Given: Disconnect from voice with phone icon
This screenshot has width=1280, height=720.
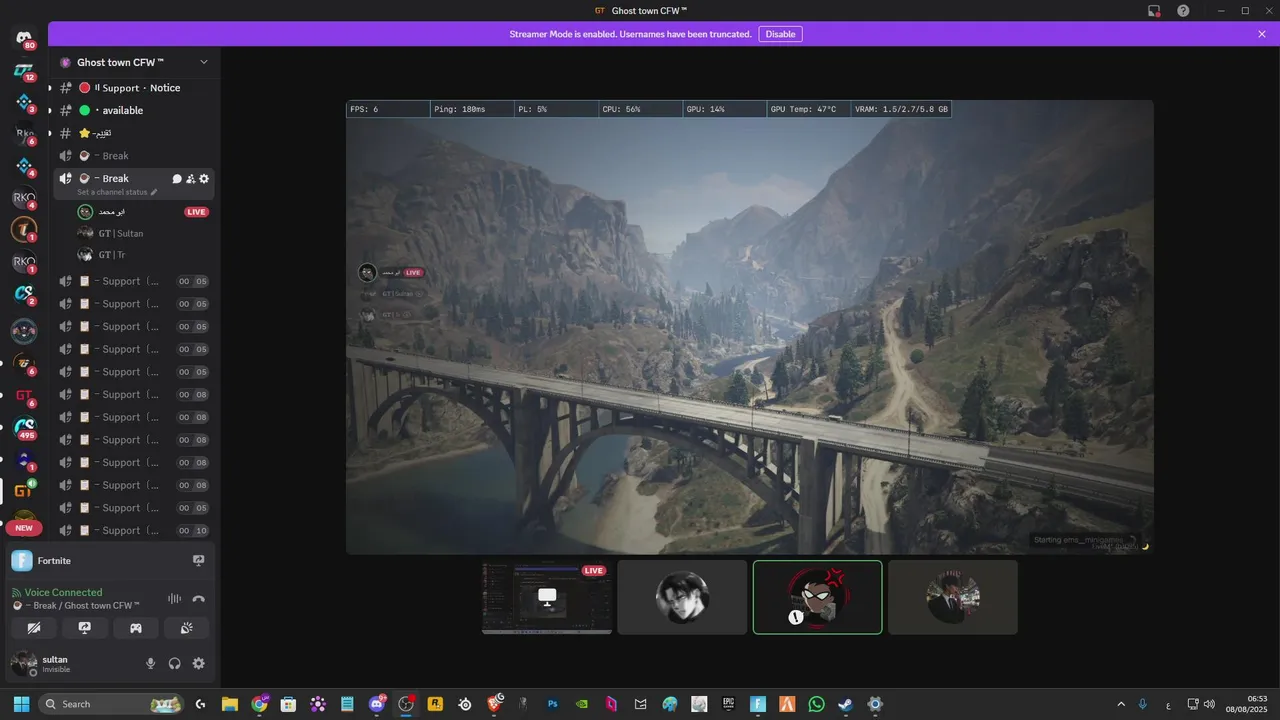Looking at the screenshot, I should 198,598.
